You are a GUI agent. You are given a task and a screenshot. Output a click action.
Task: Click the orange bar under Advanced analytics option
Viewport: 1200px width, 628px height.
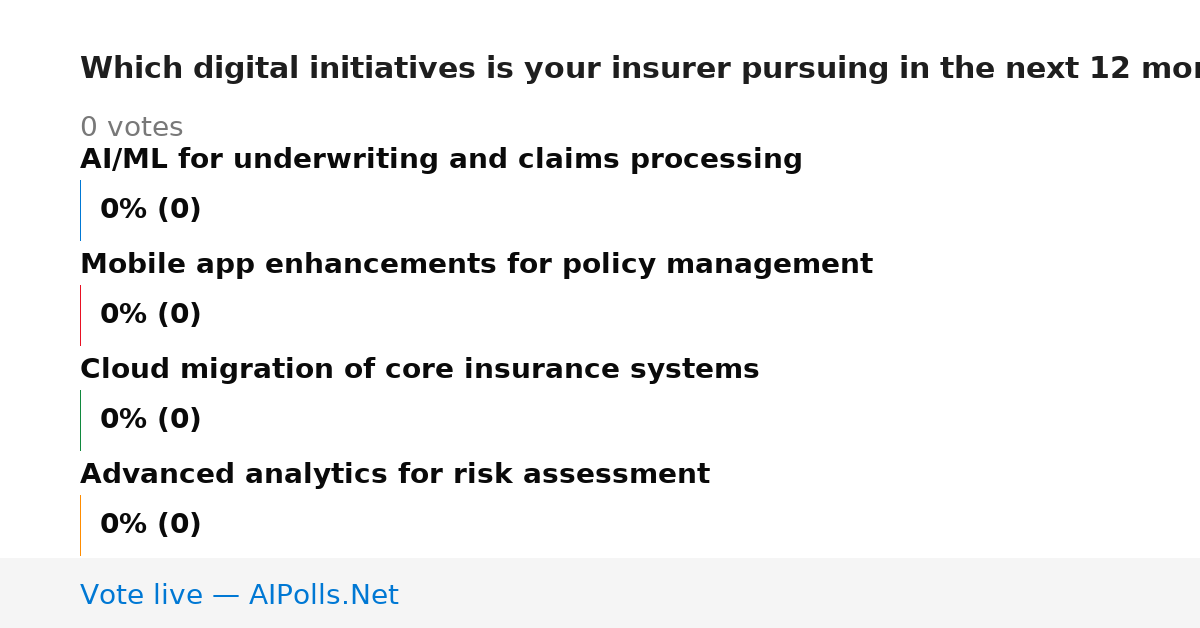click(x=80, y=525)
